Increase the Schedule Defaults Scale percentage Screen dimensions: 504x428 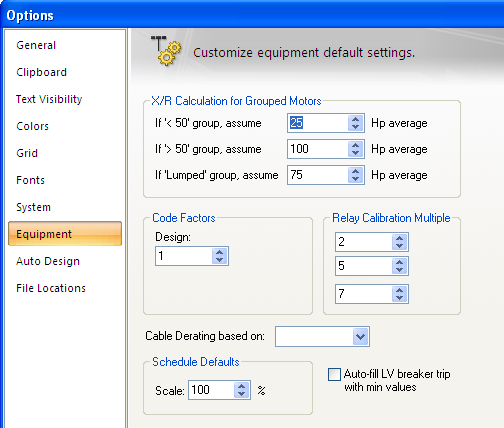point(241,386)
